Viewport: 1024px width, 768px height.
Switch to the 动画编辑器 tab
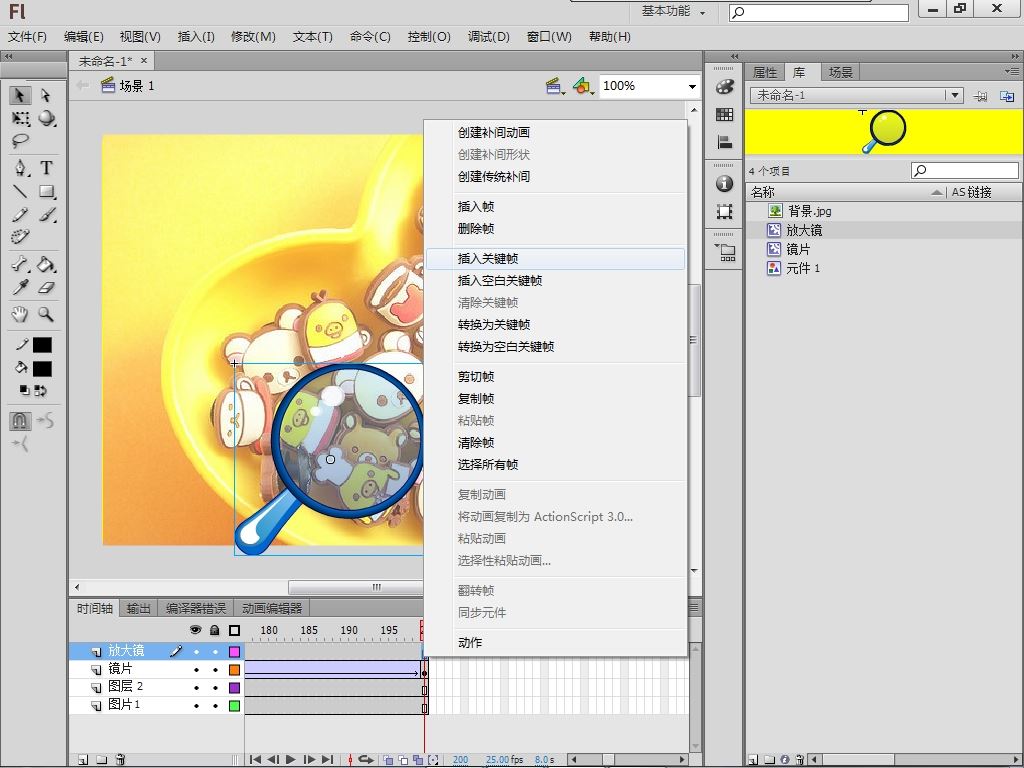coord(272,609)
